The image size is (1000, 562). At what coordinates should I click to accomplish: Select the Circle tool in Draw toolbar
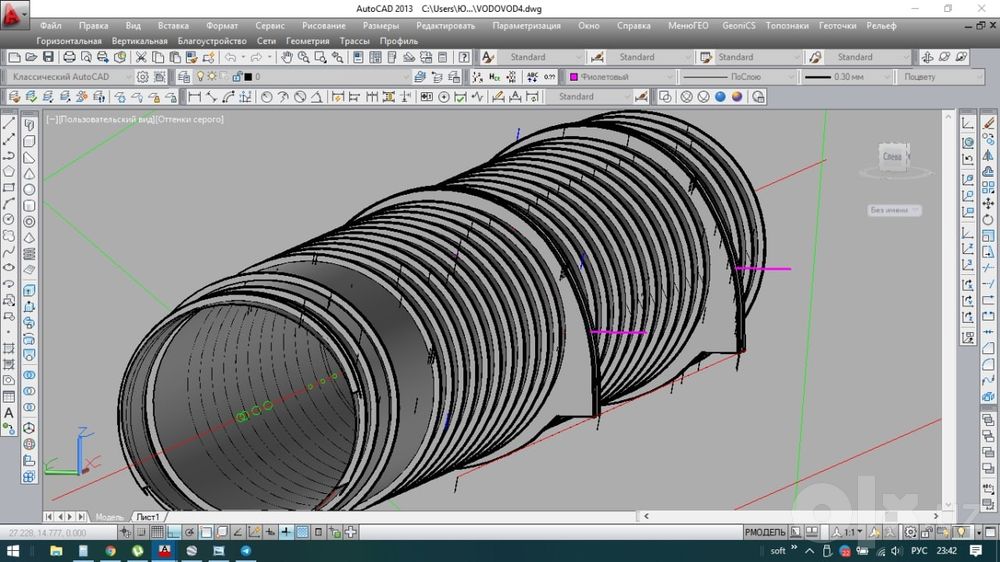9,219
